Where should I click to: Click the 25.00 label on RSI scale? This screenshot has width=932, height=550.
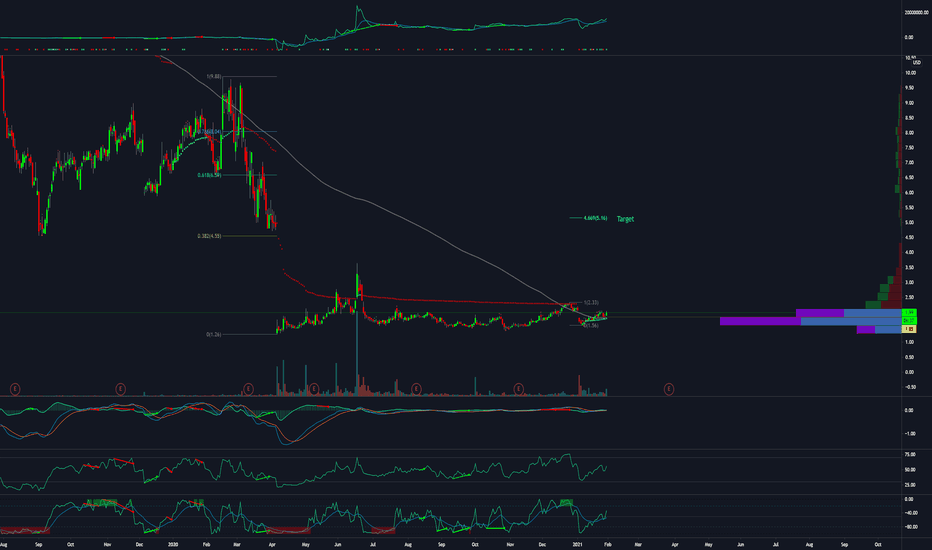point(910,485)
